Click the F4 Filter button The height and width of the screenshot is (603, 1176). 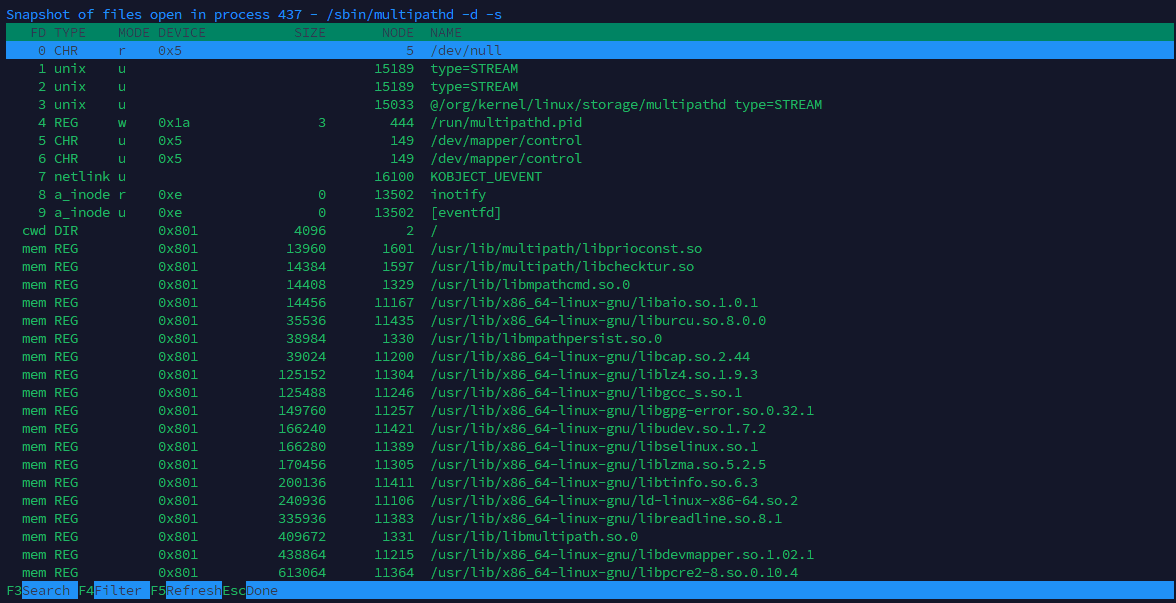coord(108,590)
